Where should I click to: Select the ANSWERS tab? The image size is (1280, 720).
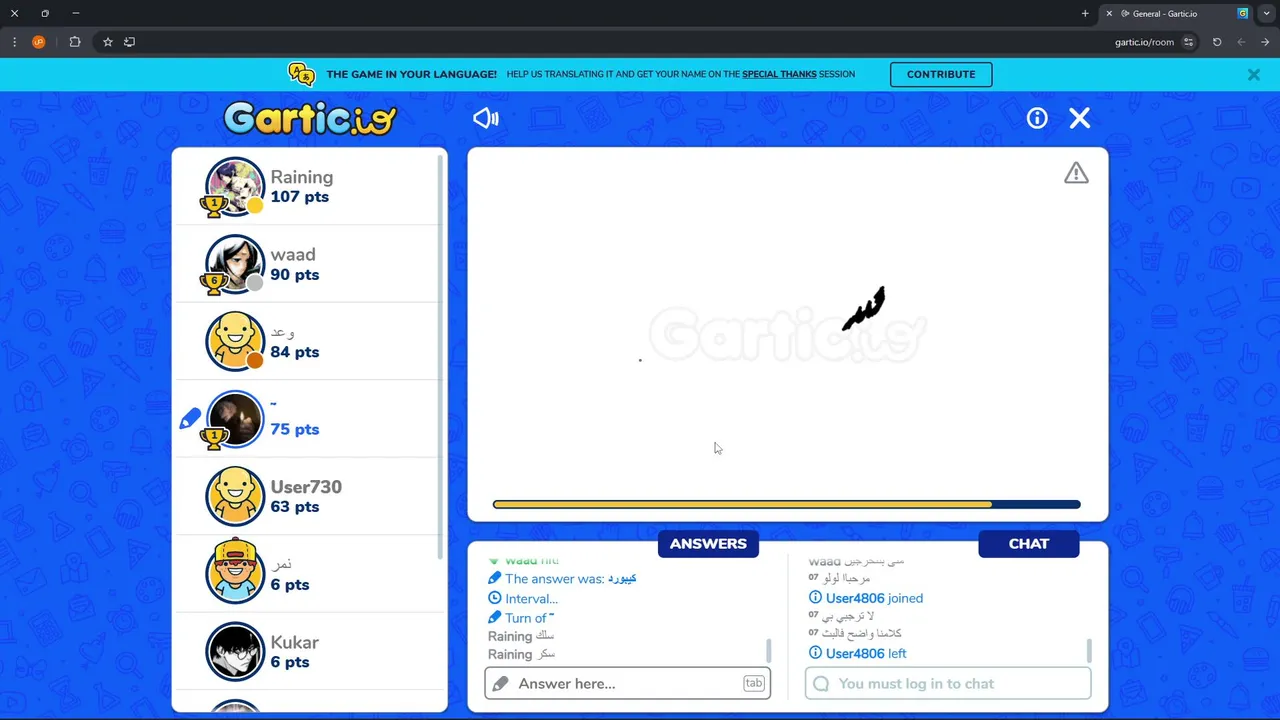click(x=708, y=544)
